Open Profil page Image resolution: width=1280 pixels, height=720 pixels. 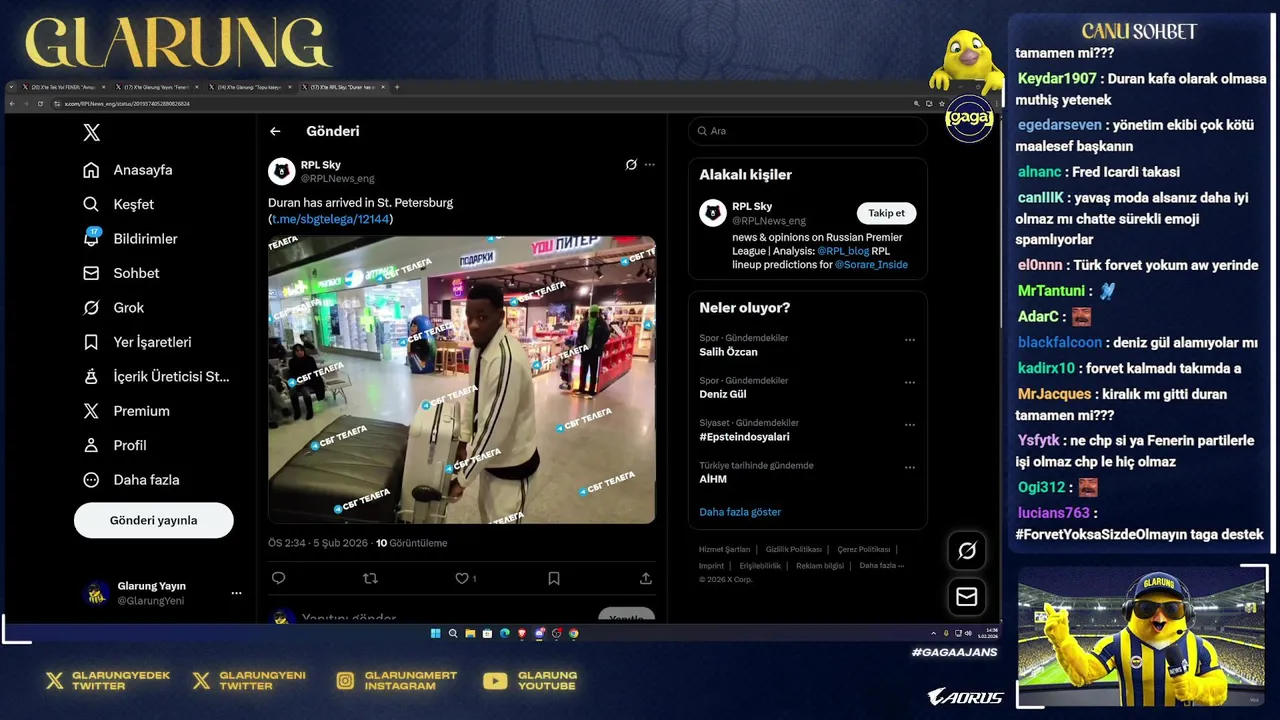pos(115,445)
